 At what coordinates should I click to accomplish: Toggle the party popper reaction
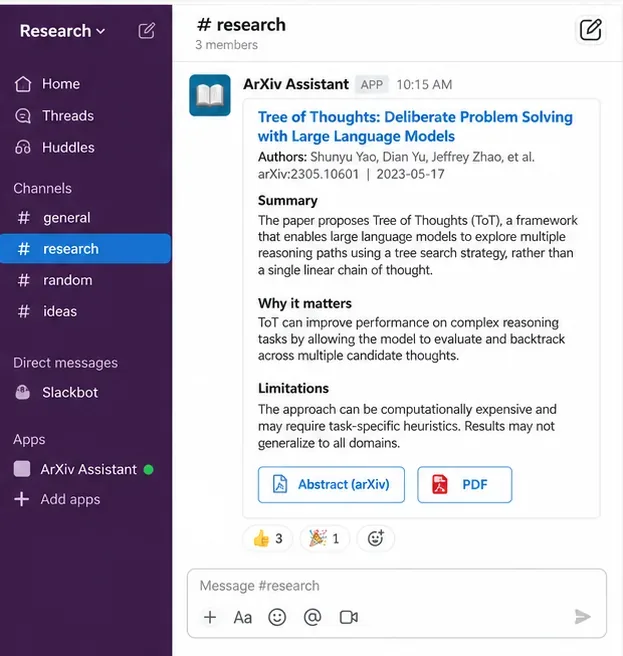click(x=325, y=538)
